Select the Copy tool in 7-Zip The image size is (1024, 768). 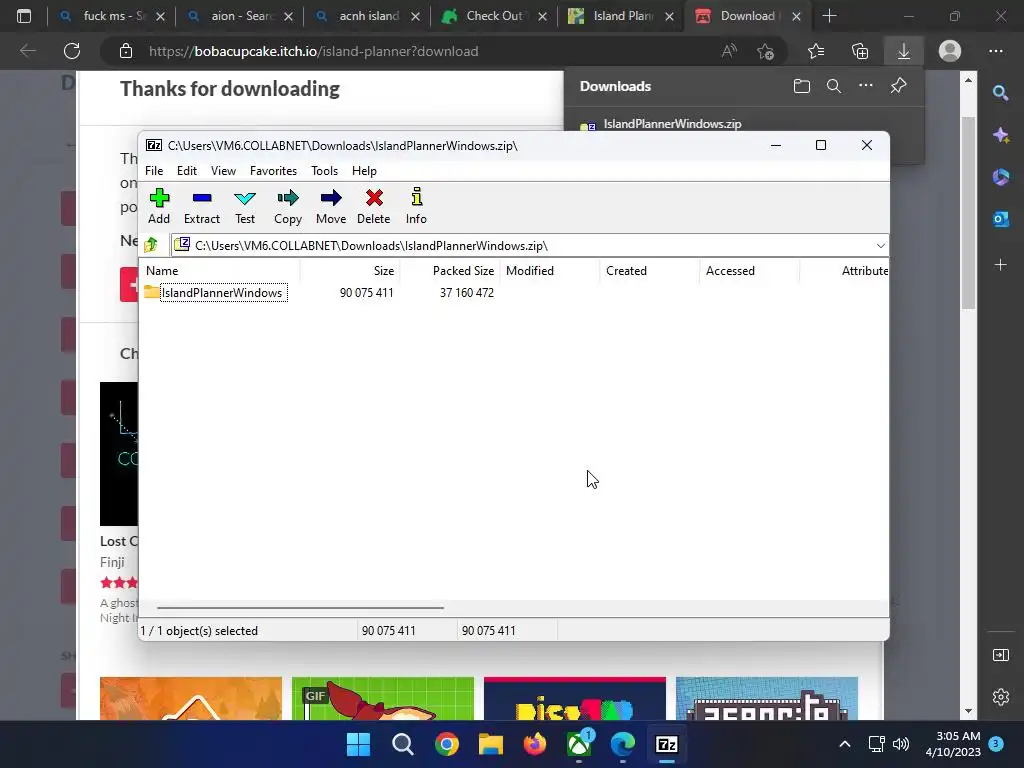click(x=288, y=206)
